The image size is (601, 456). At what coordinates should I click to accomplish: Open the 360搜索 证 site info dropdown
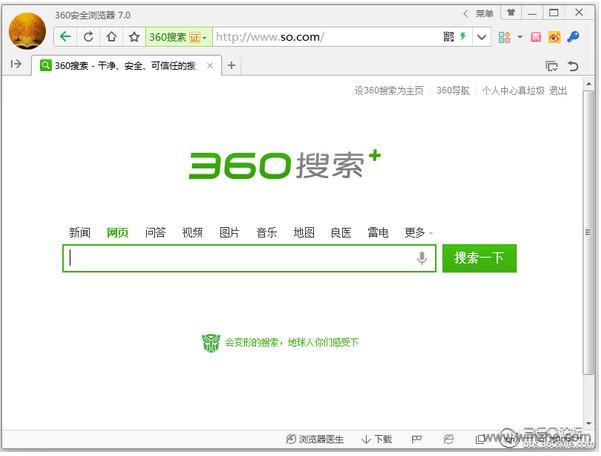coord(178,37)
